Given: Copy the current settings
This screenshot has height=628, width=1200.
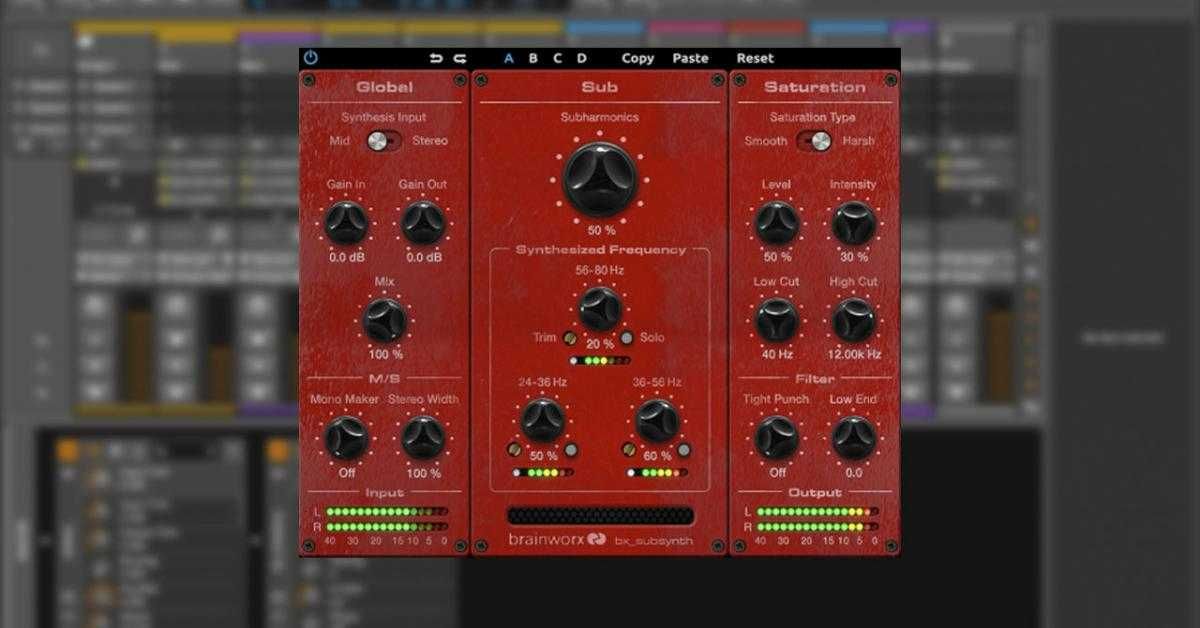Looking at the screenshot, I should (x=638, y=58).
